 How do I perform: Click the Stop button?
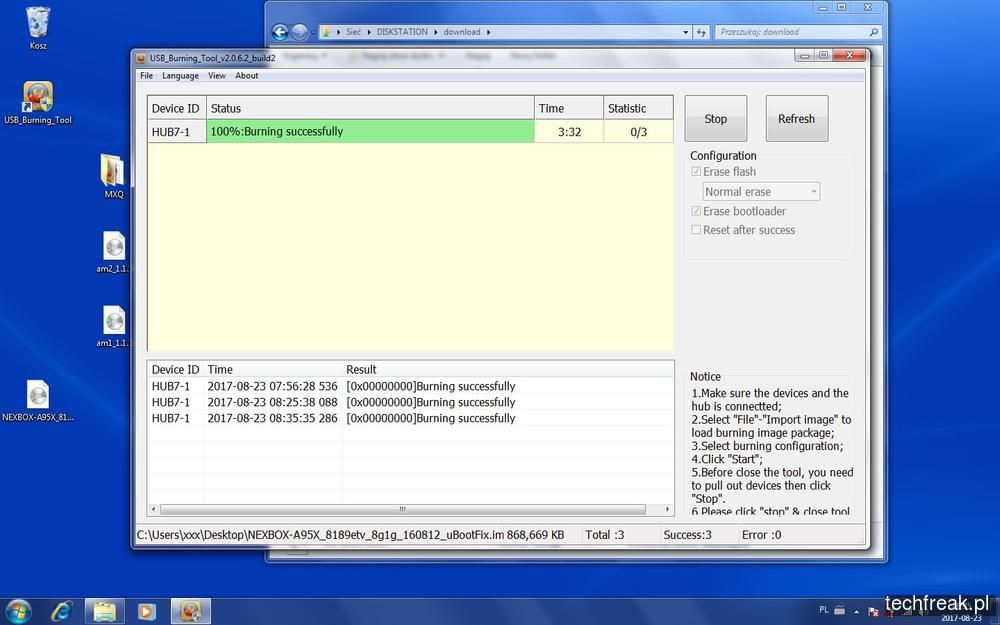click(x=716, y=119)
